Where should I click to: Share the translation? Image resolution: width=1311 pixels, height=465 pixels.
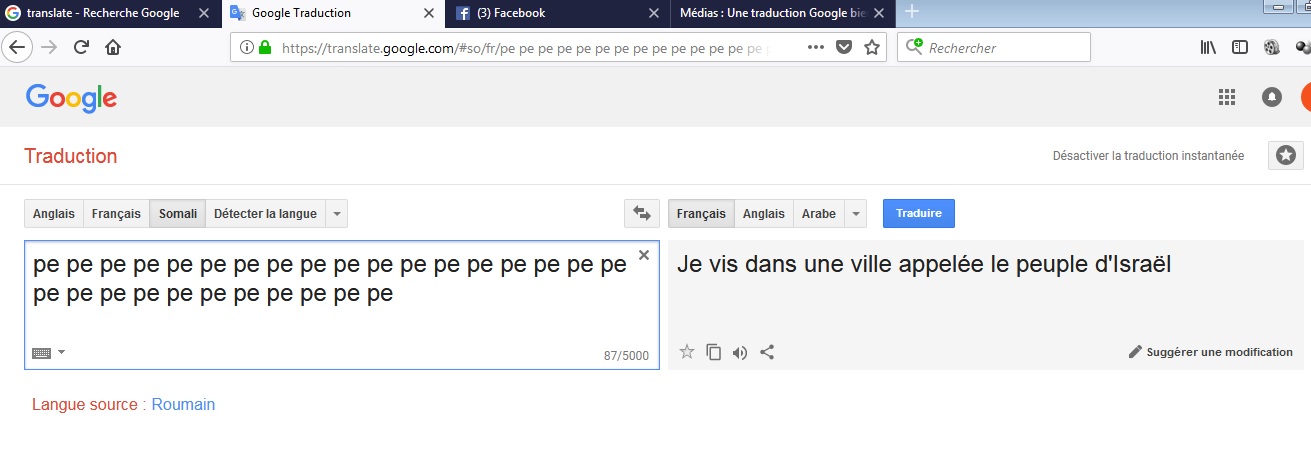pyautogui.click(x=767, y=352)
